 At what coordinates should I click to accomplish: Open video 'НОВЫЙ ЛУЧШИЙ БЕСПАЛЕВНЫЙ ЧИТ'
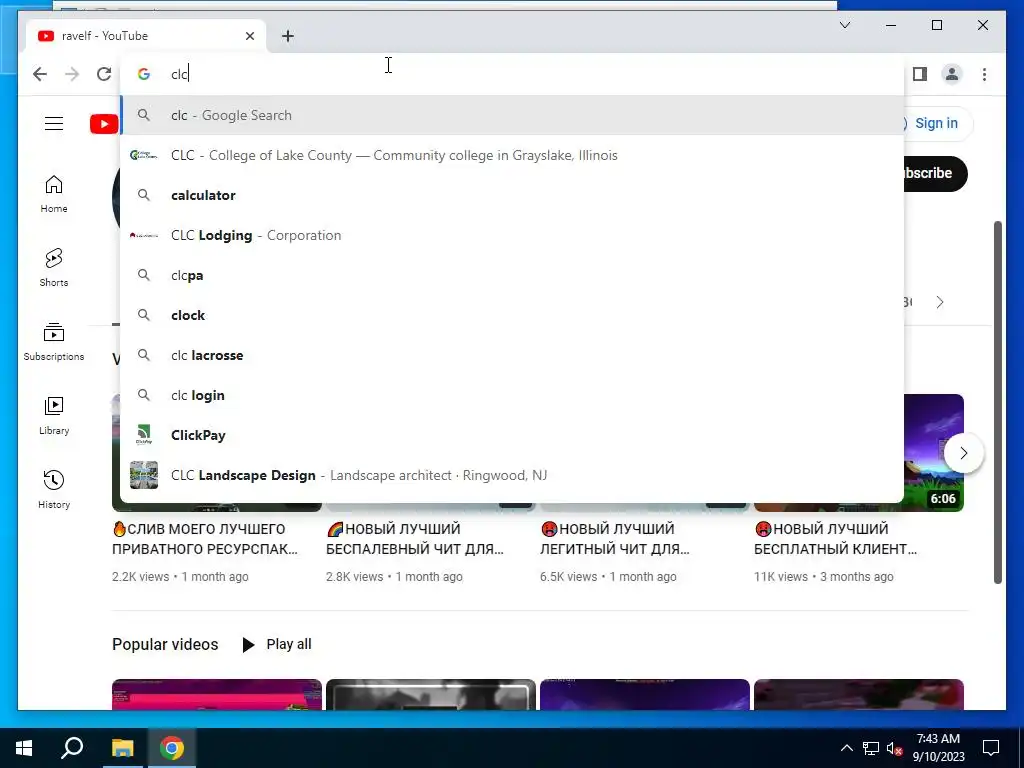tap(415, 539)
